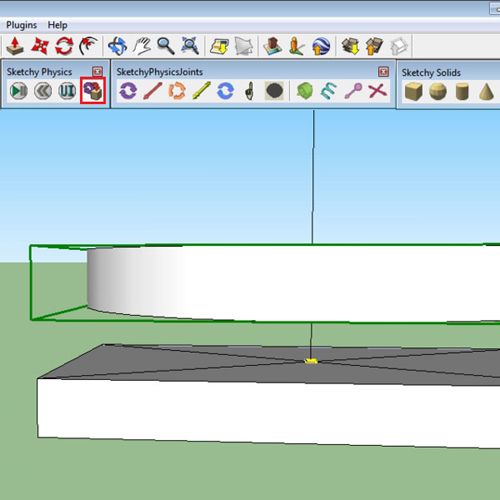Close the SketchyPhysicsJoints toolbar
The image size is (500, 500).
pos(383,71)
